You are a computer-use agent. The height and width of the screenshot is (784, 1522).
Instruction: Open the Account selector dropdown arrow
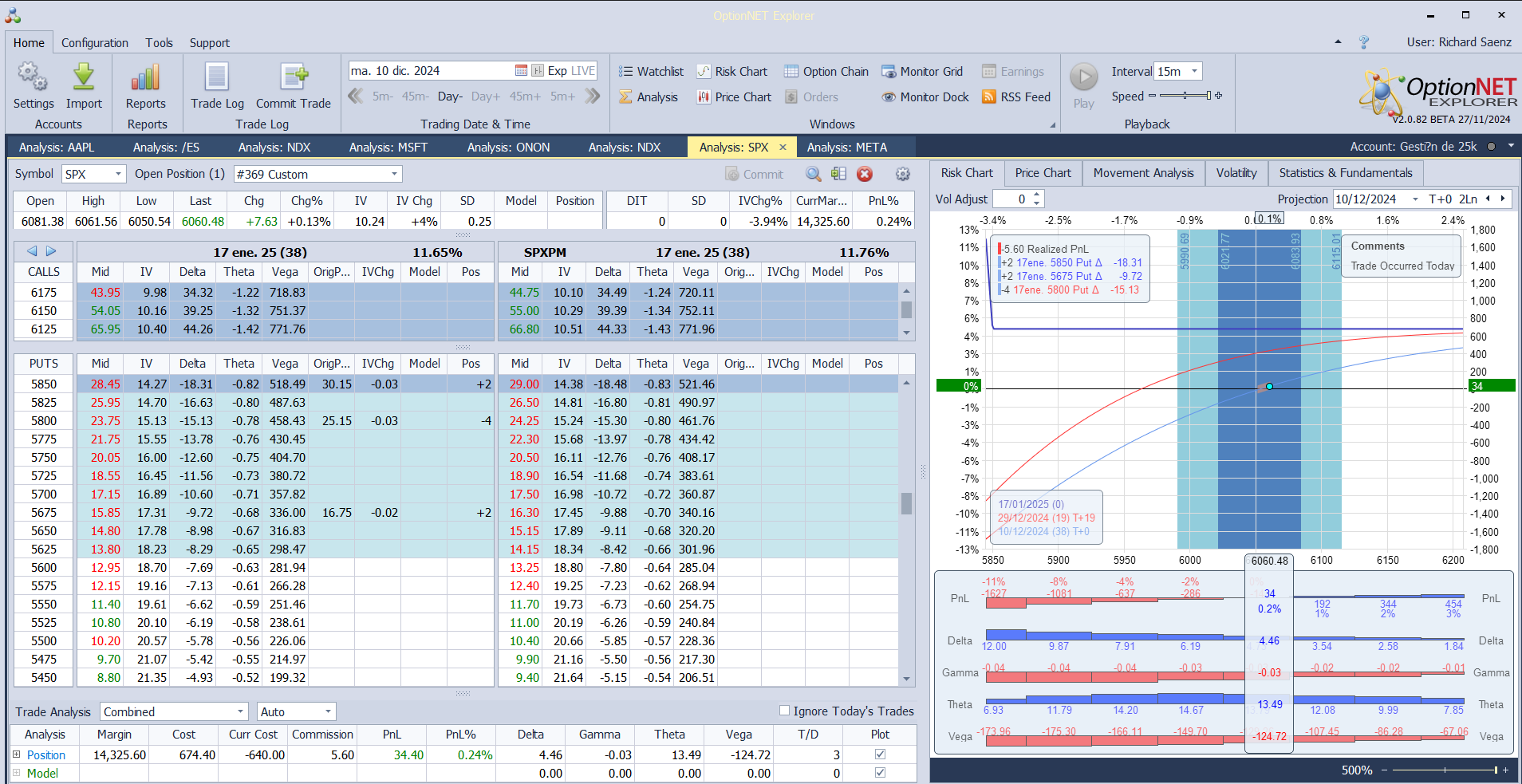click(x=1511, y=146)
